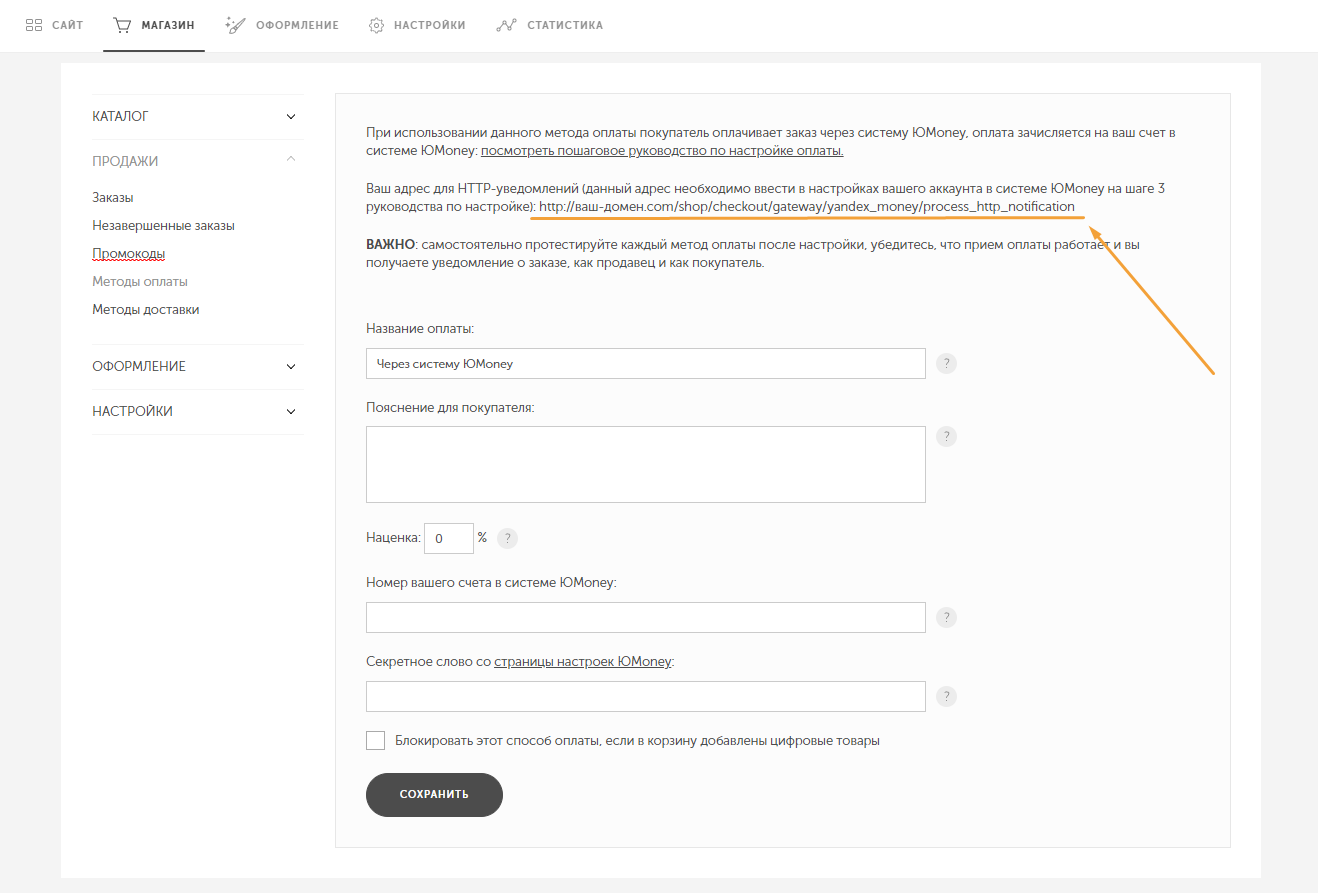
Task: Expand the Каталог sidebar section
Action: click(197, 117)
